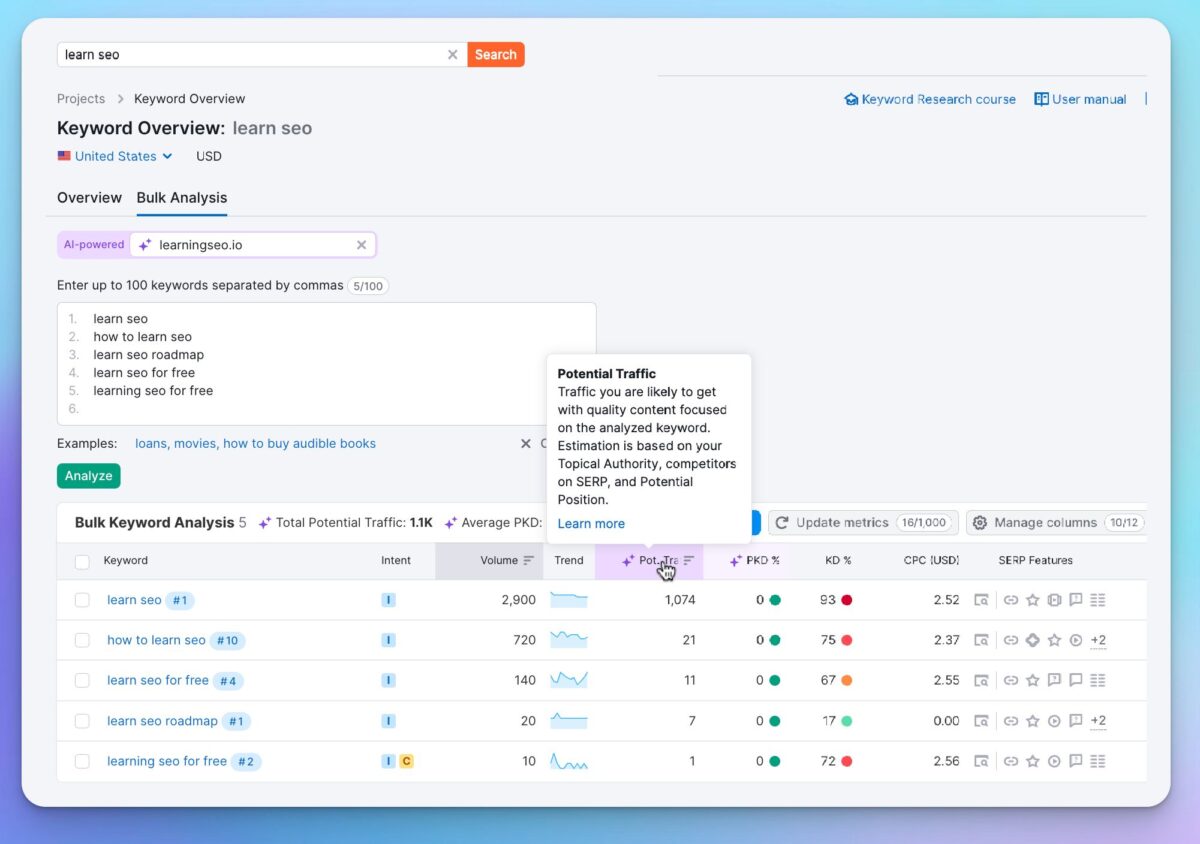Open the Bulk Analysis tab
Screen dimensions: 1200x844
(181, 197)
